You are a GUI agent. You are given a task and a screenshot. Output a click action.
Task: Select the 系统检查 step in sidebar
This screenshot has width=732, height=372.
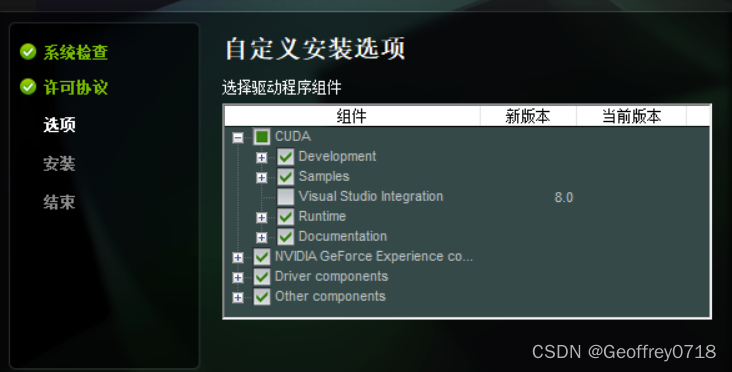coord(76,52)
